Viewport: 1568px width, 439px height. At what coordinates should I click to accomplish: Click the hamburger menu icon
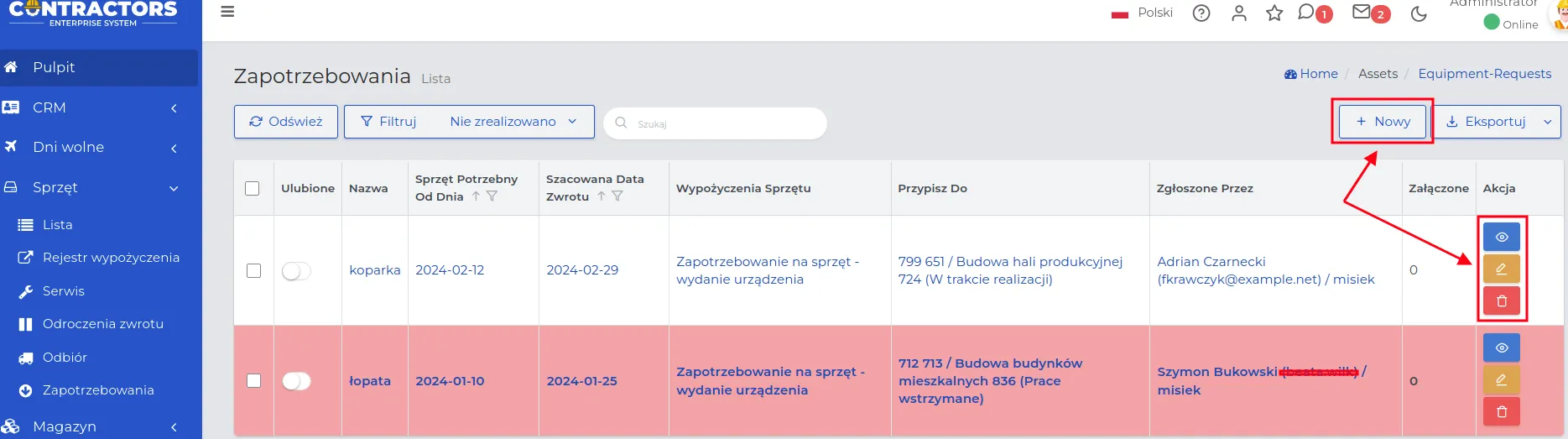click(227, 12)
